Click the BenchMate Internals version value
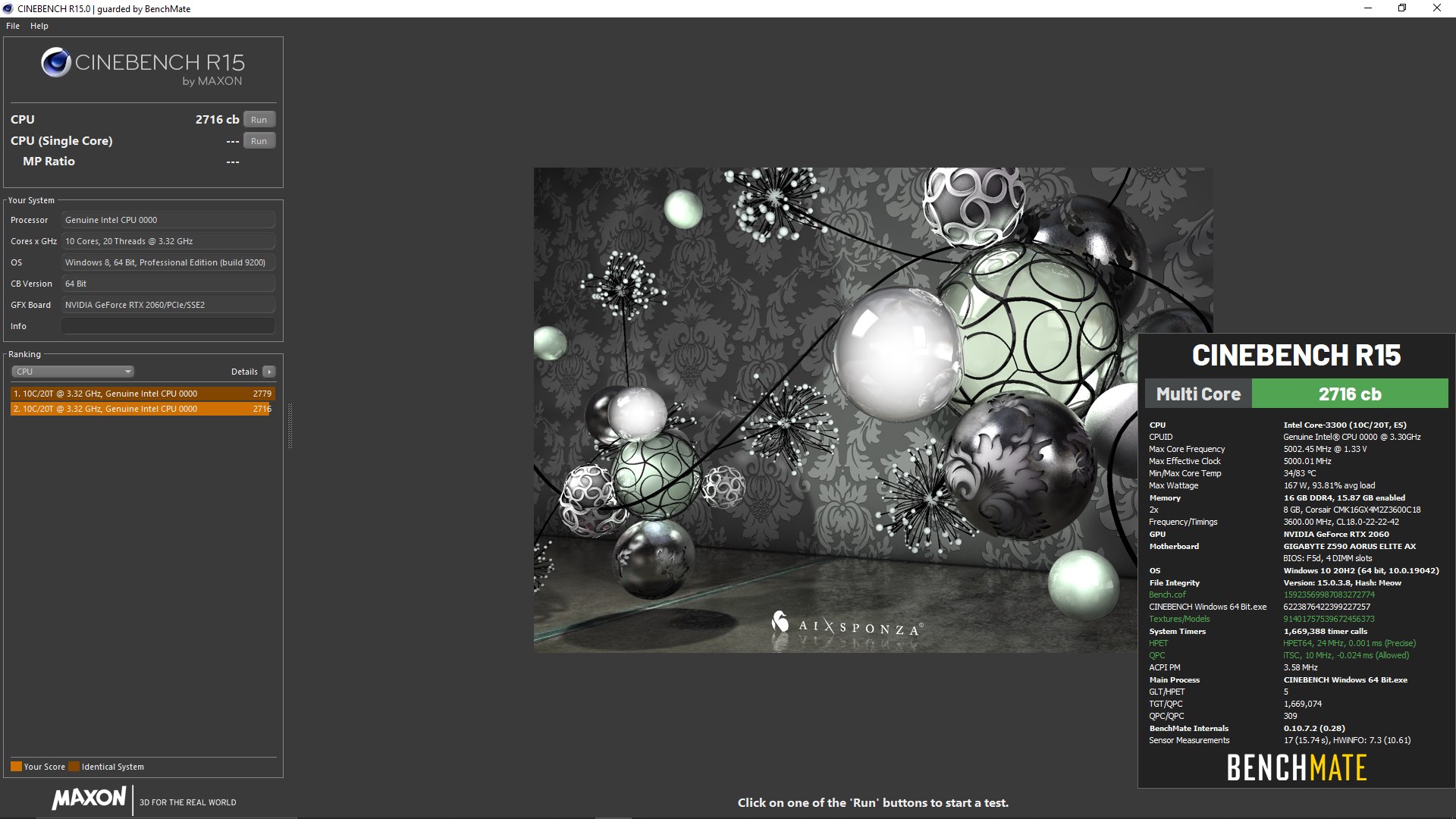This screenshot has width=1456, height=819. (1314, 728)
